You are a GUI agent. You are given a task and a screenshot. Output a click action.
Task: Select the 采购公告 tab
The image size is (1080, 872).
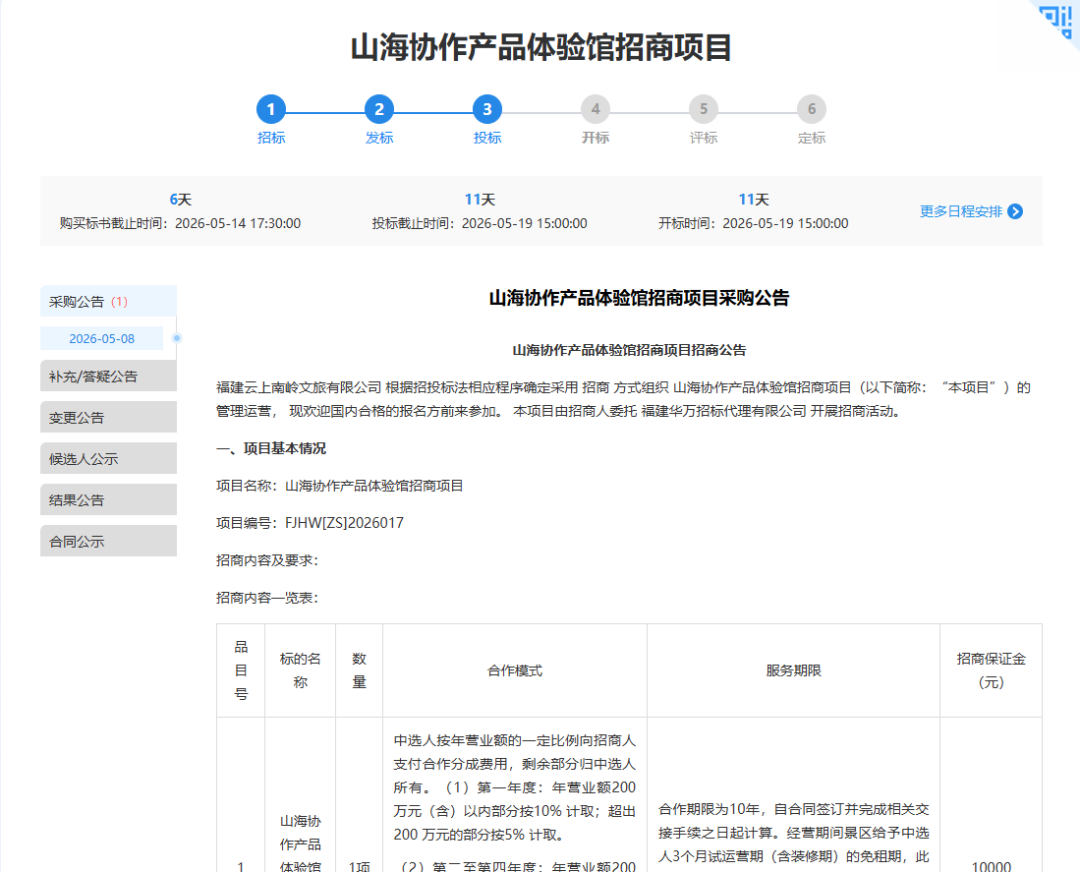pyautogui.click(x=108, y=302)
